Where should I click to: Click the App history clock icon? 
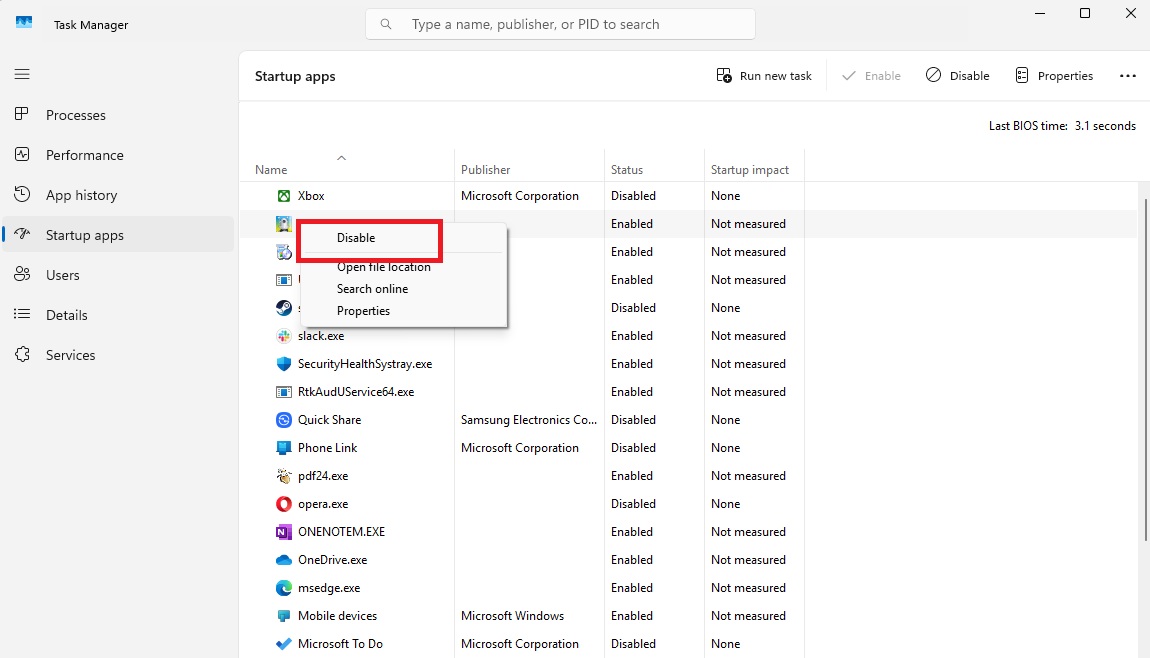(22, 194)
